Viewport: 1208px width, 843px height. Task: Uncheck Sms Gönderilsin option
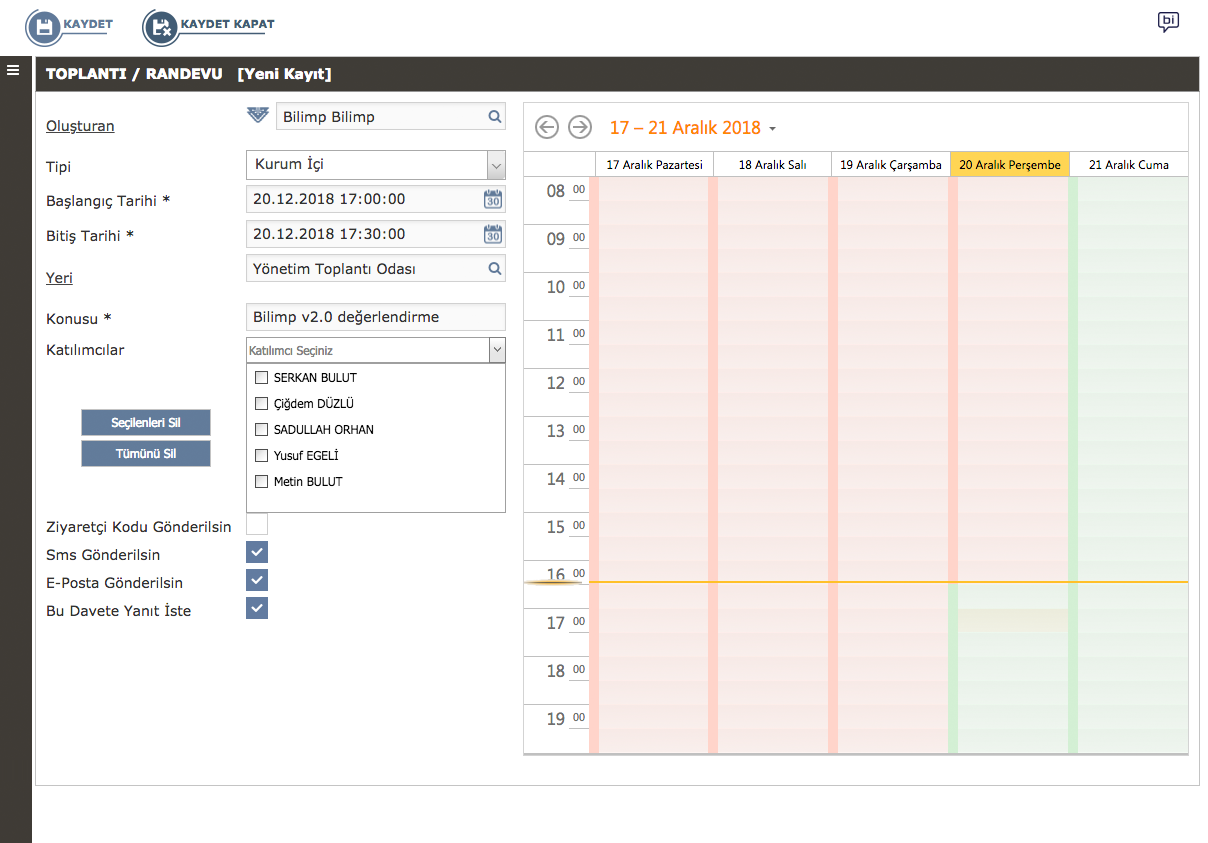click(x=257, y=552)
